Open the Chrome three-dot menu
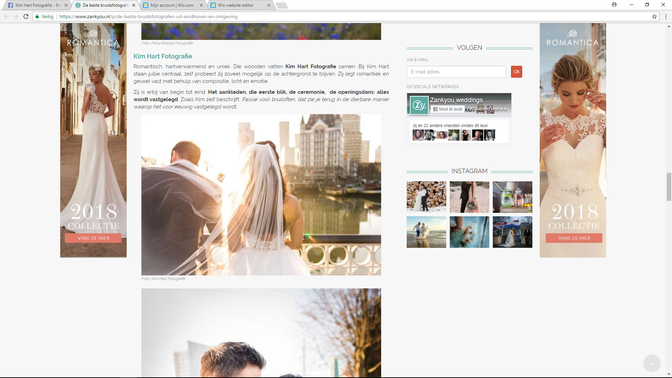Image resolution: width=672 pixels, height=378 pixels. point(666,16)
